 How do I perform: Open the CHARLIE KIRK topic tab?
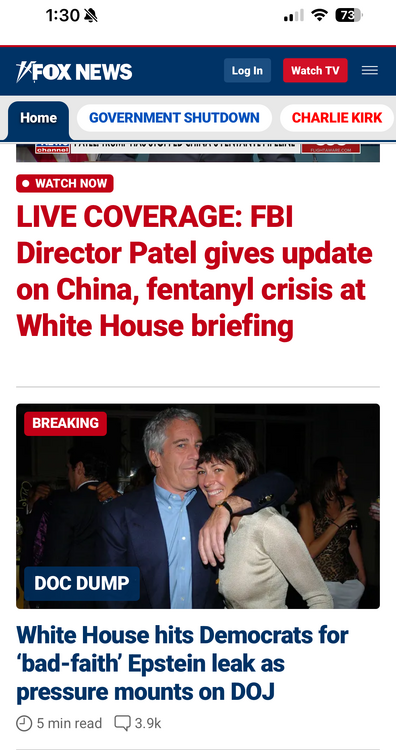click(337, 118)
